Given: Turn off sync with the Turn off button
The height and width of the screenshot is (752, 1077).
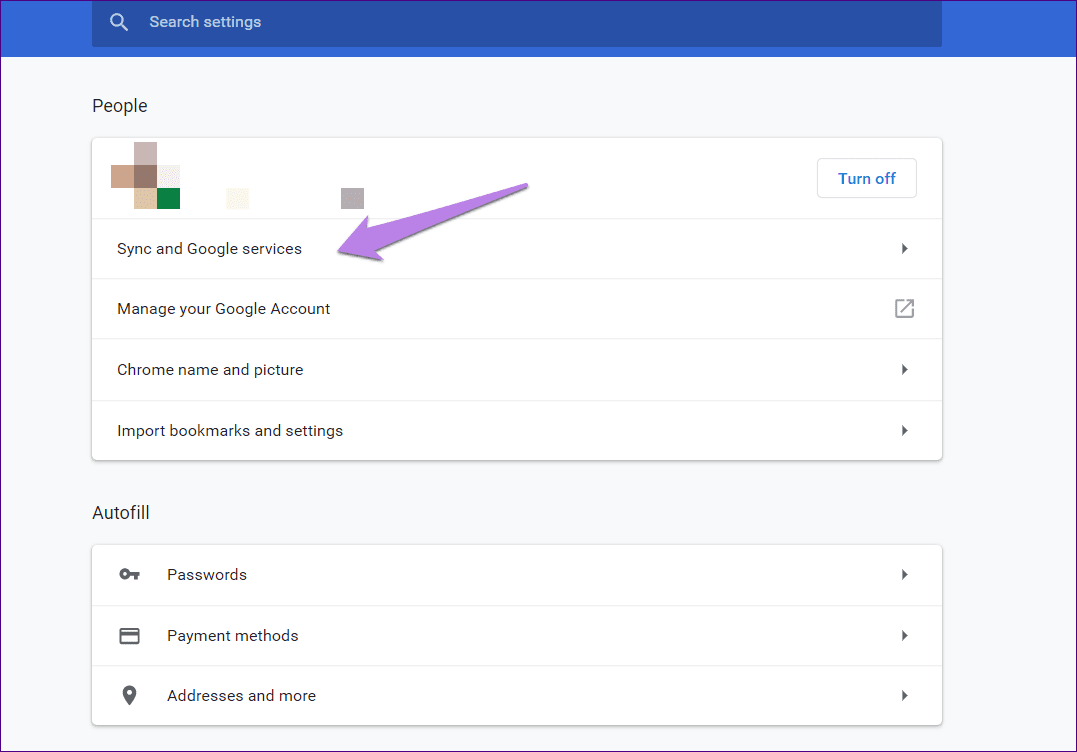Looking at the screenshot, I should point(866,179).
